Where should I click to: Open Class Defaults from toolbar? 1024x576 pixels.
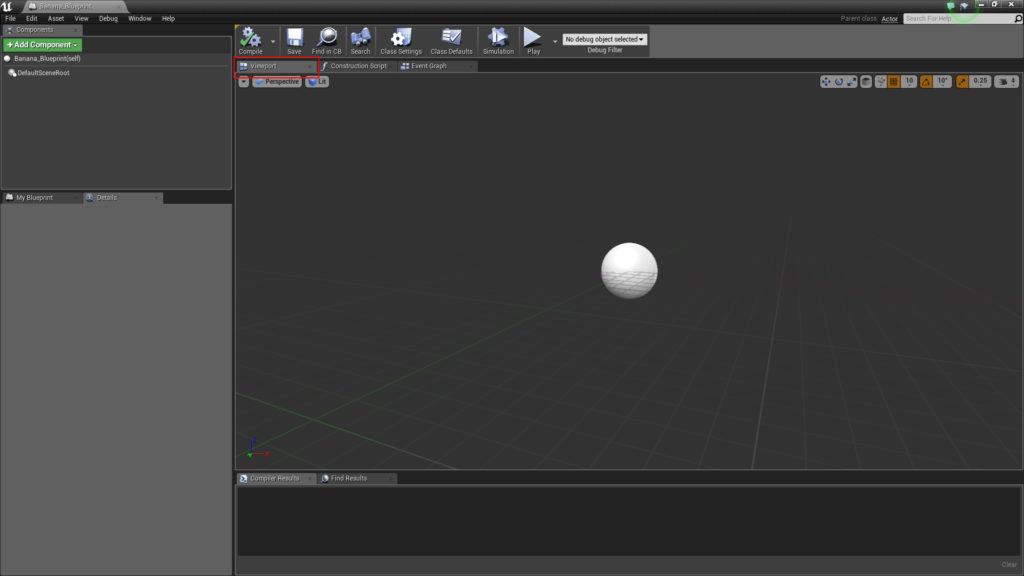[x=451, y=38]
